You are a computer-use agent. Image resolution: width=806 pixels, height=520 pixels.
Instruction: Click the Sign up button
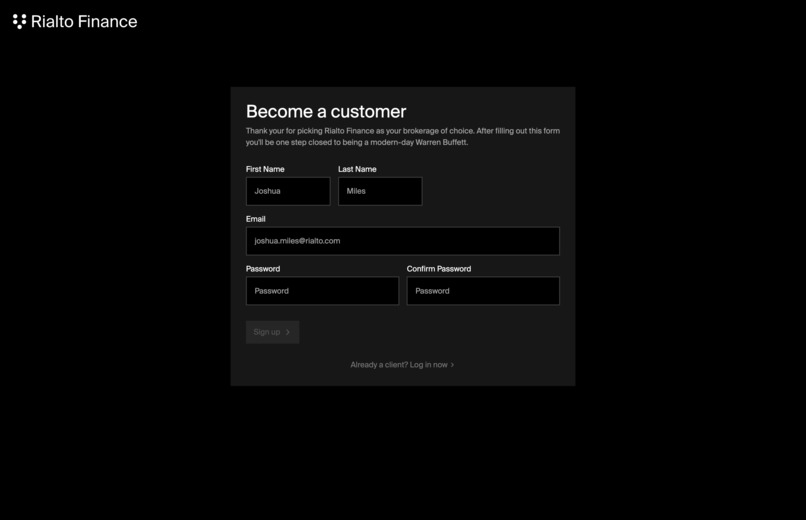click(x=272, y=332)
